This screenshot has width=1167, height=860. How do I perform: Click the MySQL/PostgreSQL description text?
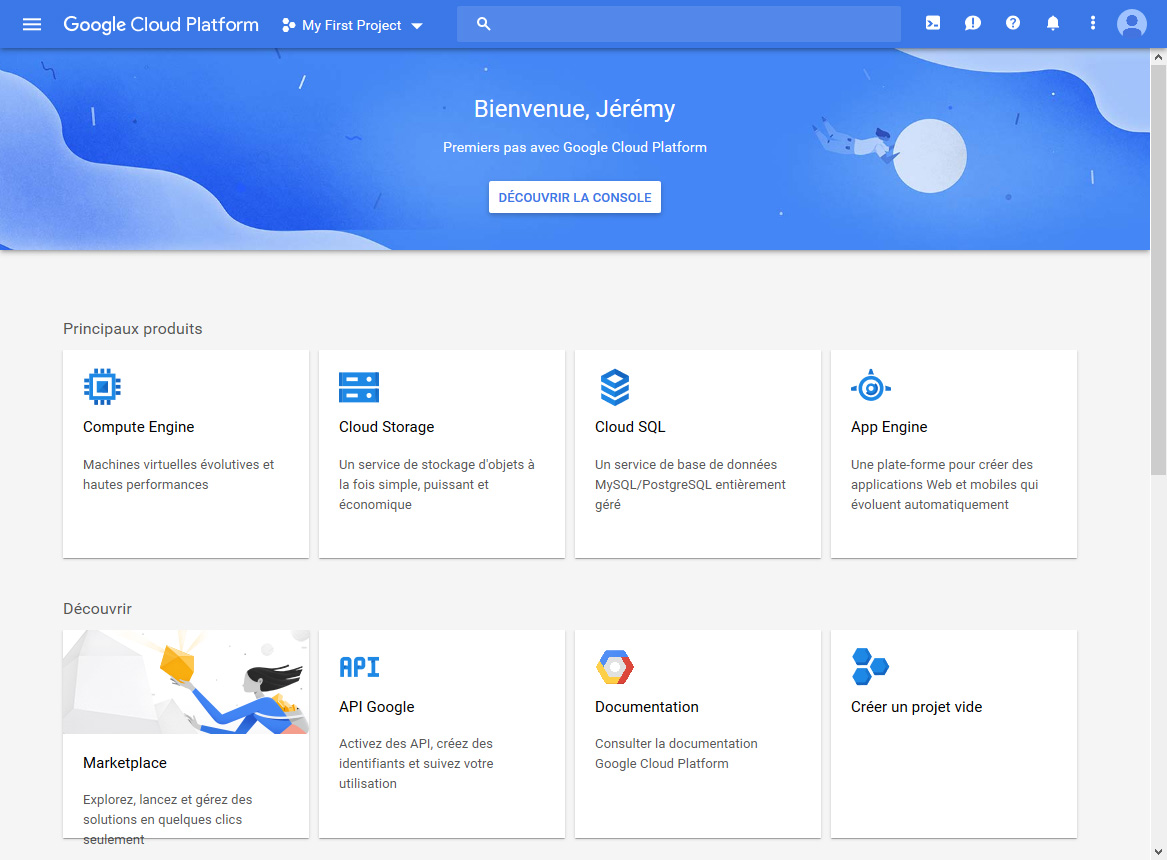coord(690,484)
